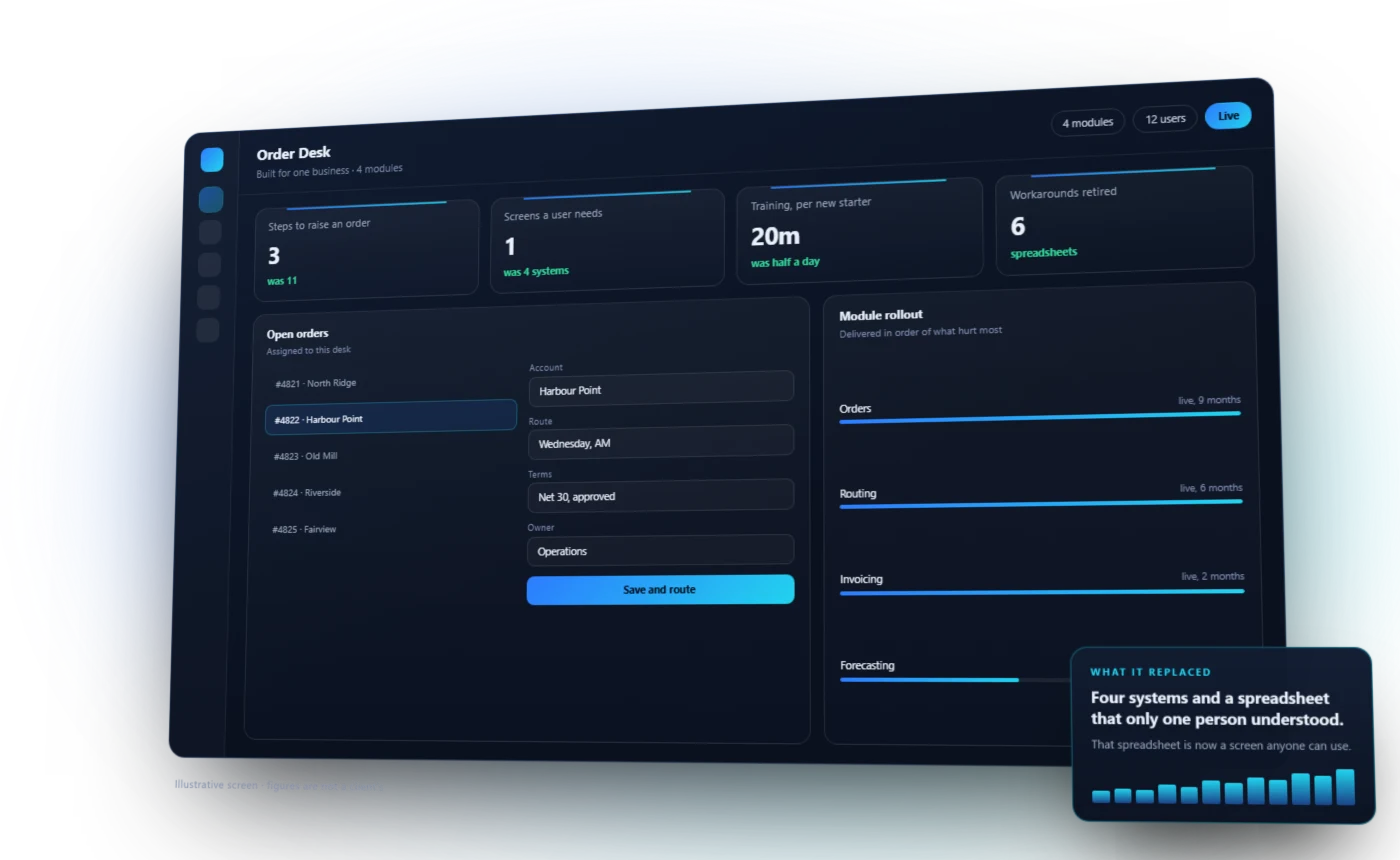Click the Owner field Operations
Viewport: 1400px width, 860px height.
661,550
